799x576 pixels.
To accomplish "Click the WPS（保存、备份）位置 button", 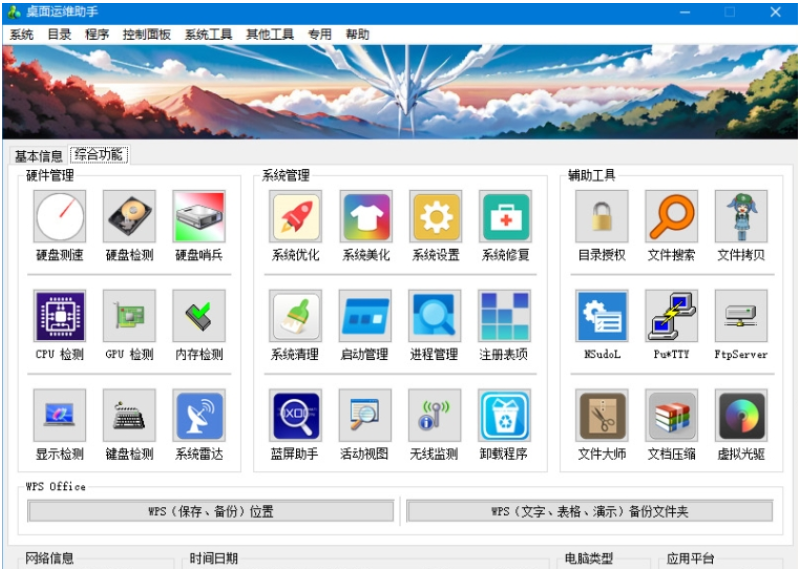I will point(210,511).
